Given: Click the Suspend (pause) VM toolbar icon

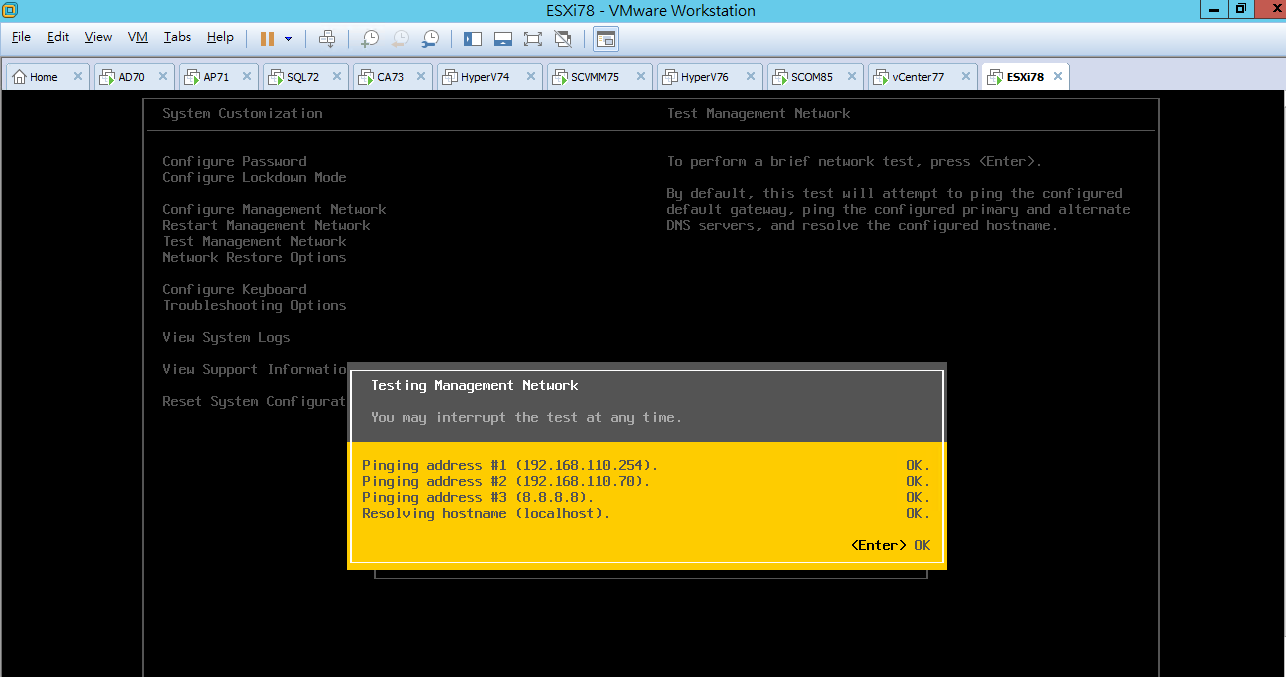Looking at the screenshot, I should click(267, 39).
